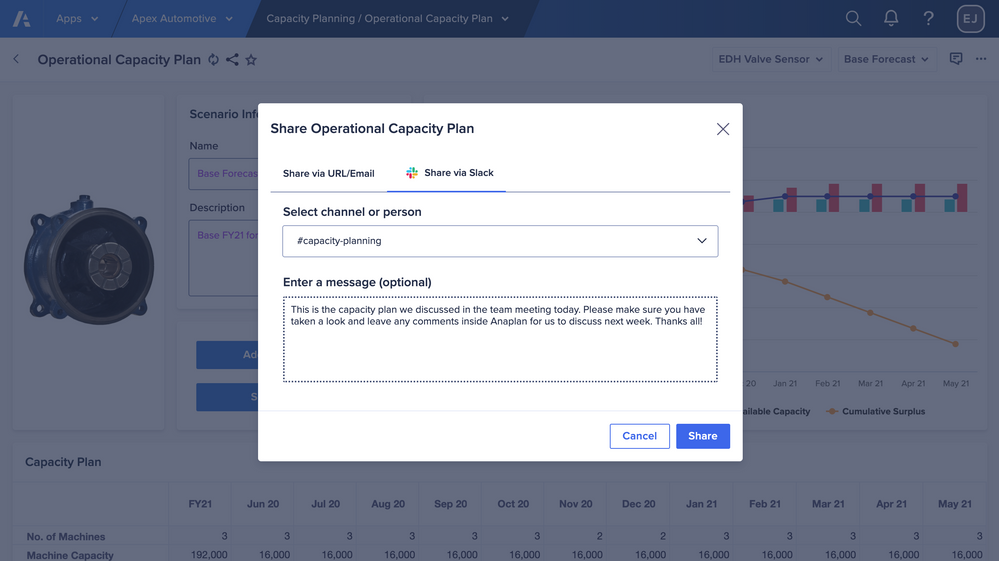This screenshot has width=999, height=561.
Task: Click the help question mark icon
Action: pyautogui.click(x=928, y=19)
